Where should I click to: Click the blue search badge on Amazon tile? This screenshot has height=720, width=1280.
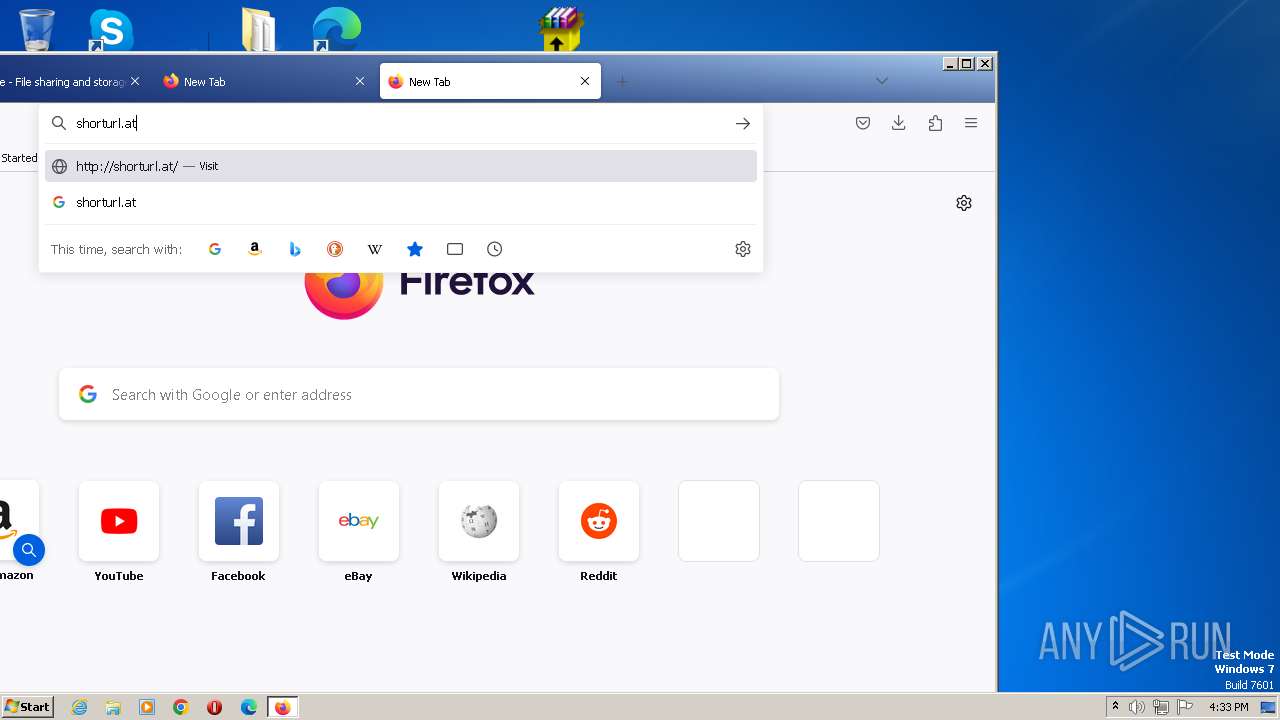pos(29,550)
